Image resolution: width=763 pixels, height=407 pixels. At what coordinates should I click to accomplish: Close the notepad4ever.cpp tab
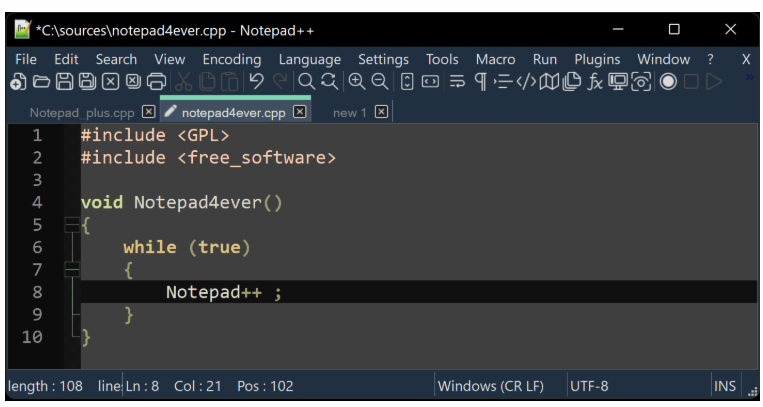(x=300, y=112)
